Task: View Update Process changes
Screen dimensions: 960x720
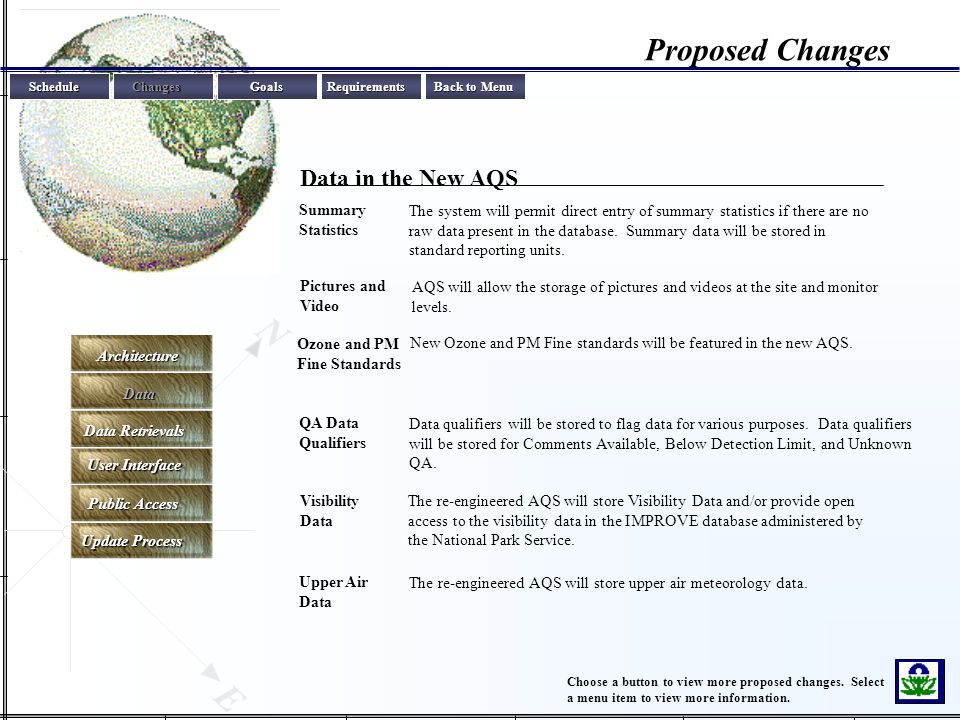Action: tap(141, 541)
